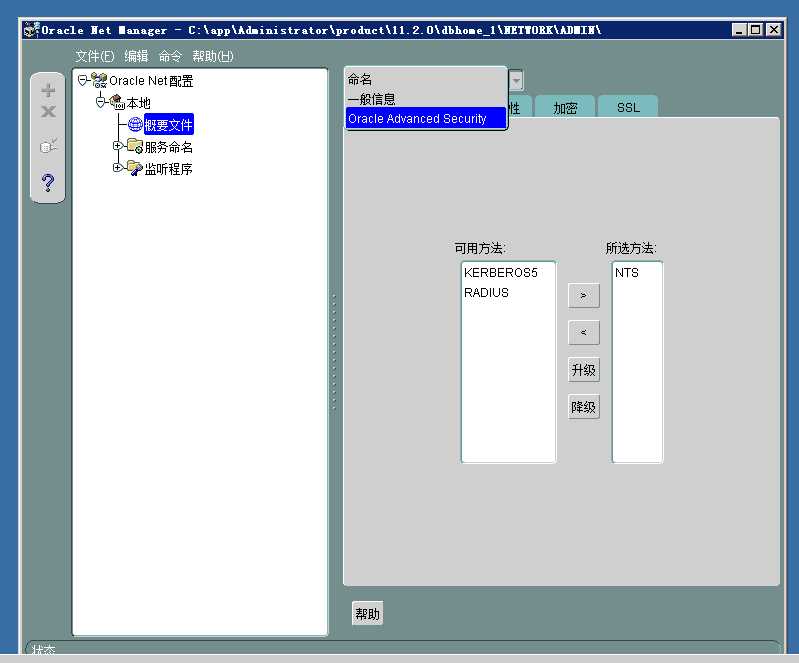Open the 命令 menu

170,56
